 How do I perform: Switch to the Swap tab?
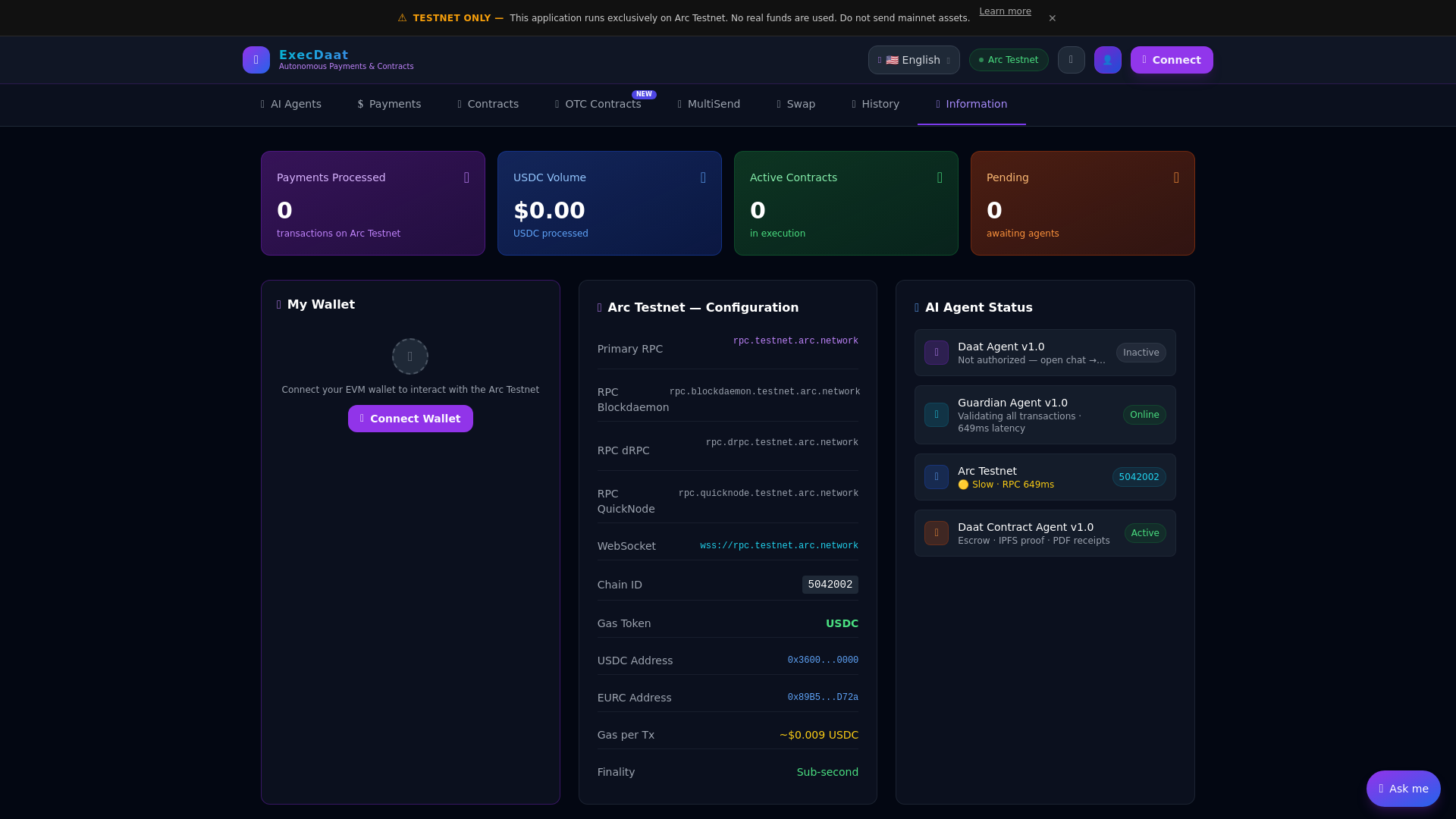(796, 104)
